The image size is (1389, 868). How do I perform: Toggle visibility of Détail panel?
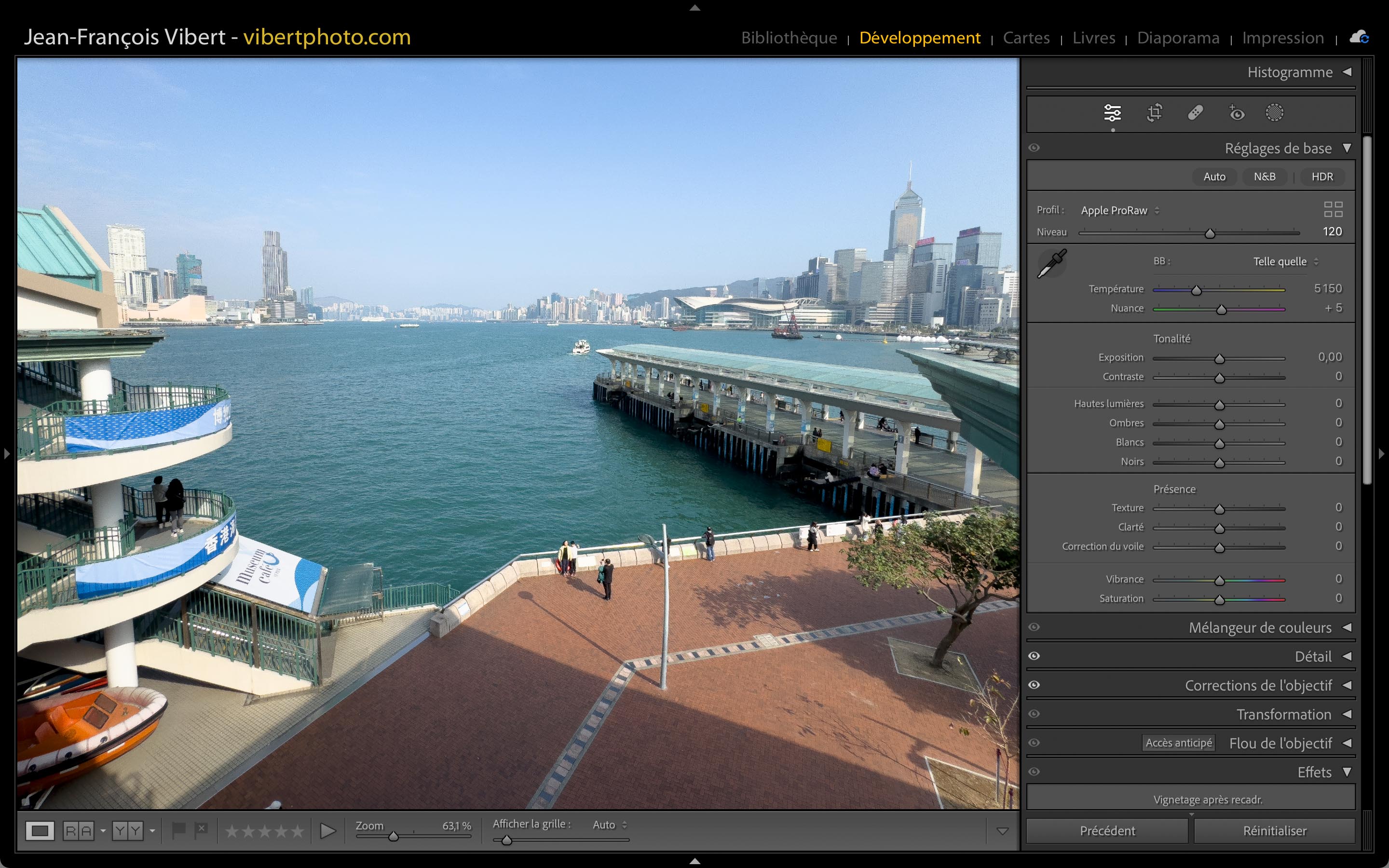coord(1034,656)
